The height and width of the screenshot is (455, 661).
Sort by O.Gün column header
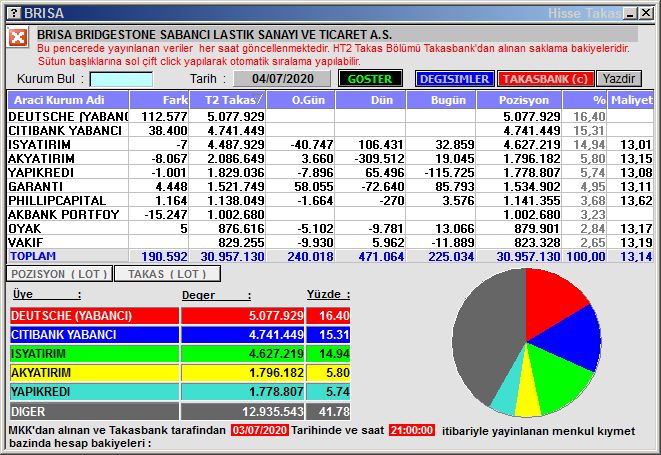click(301, 100)
